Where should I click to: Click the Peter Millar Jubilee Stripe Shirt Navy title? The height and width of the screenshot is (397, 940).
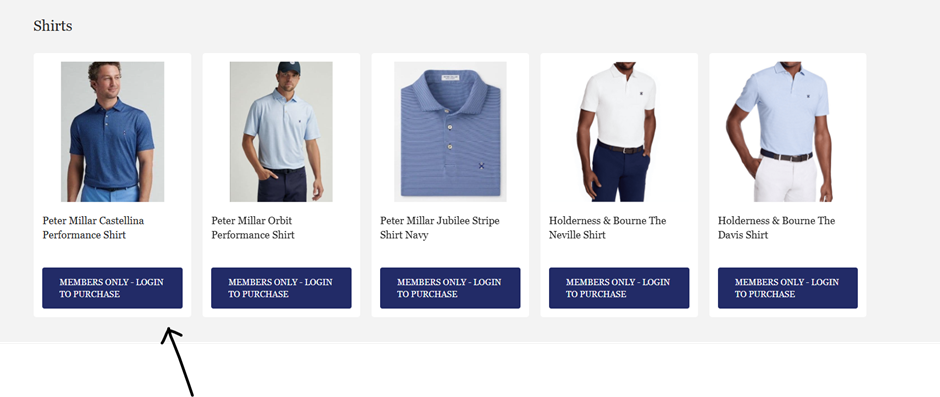point(439,228)
